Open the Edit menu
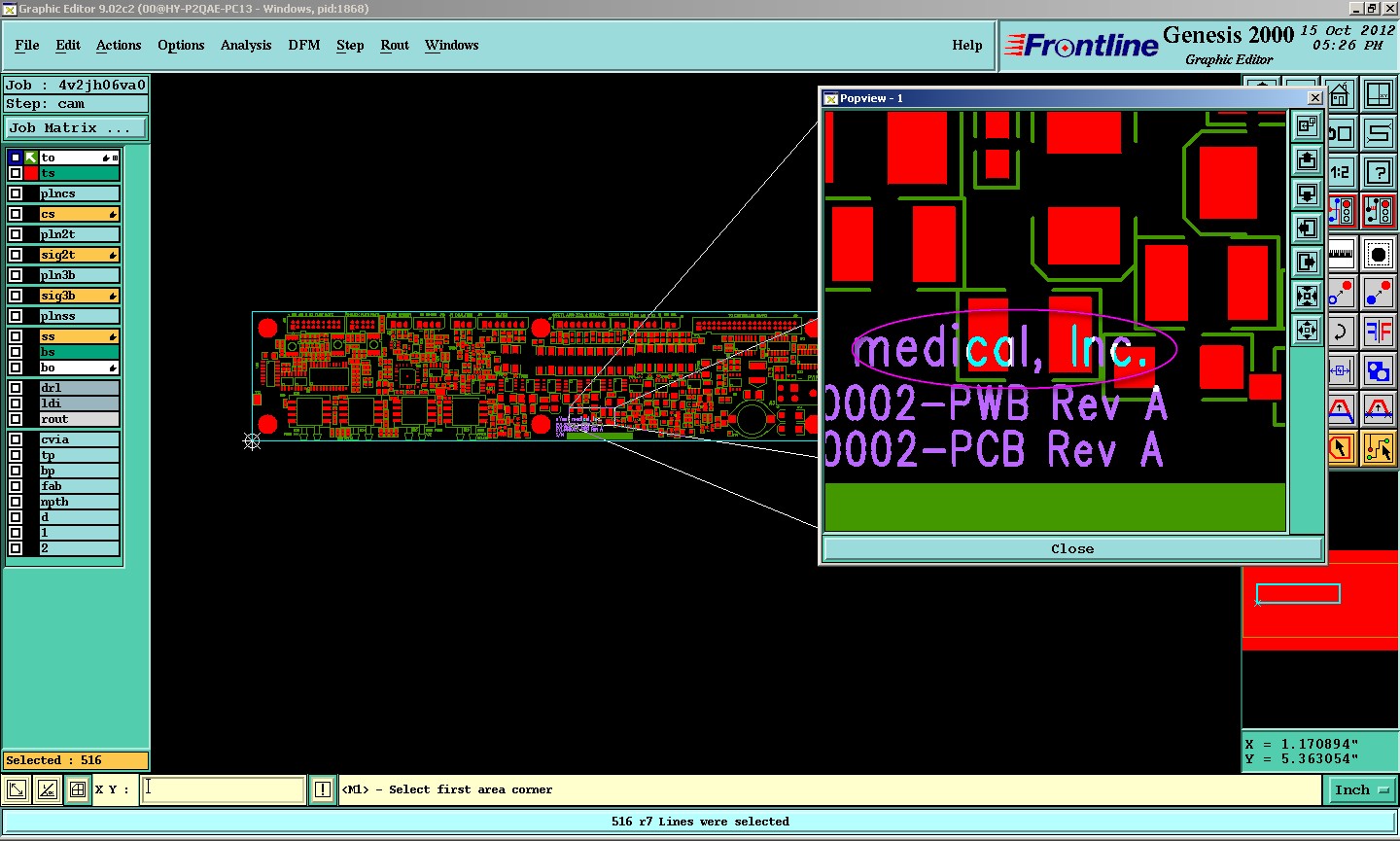The image size is (1400, 841). point(68,45)
